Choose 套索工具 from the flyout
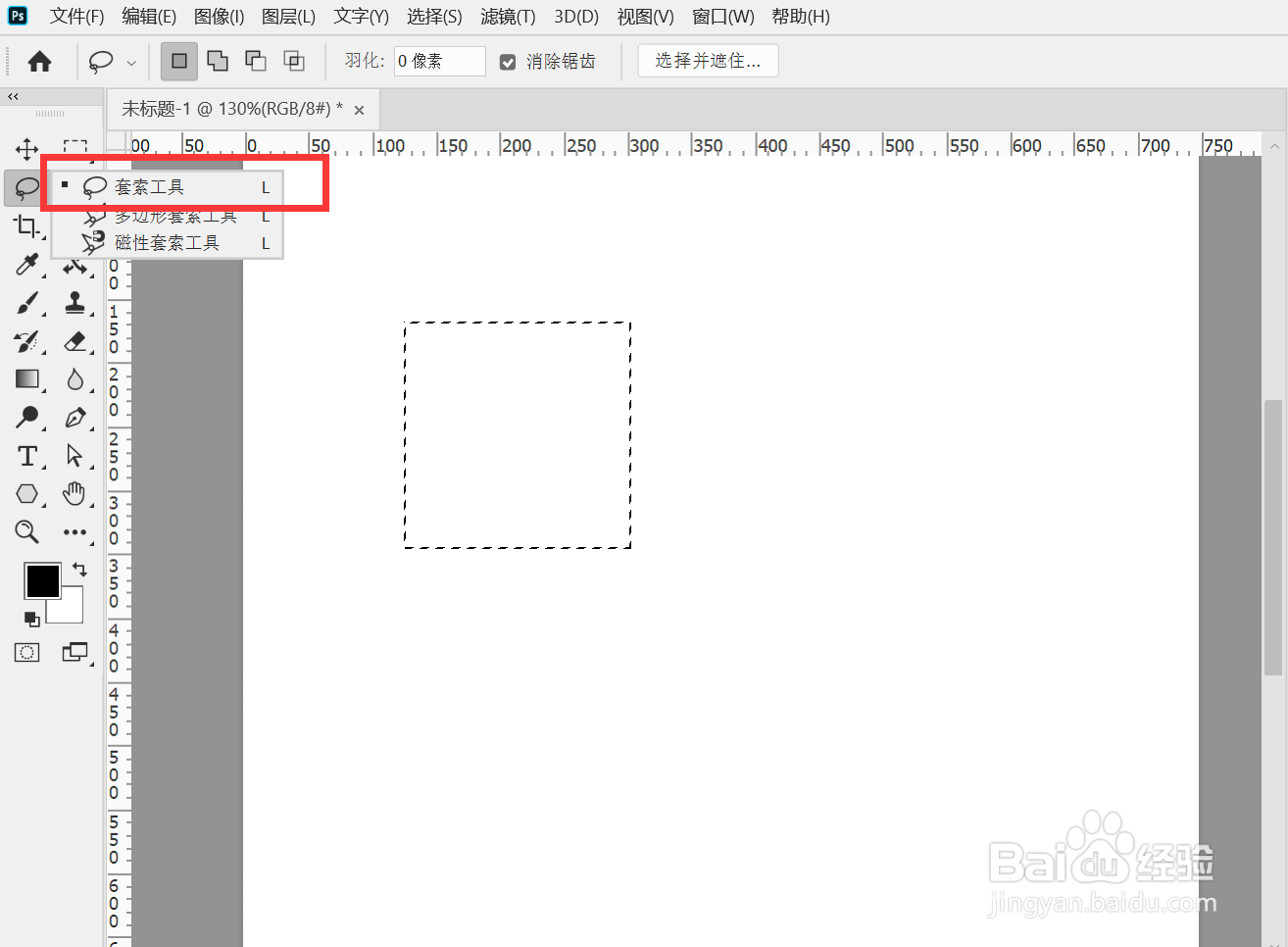 (168, 187)
